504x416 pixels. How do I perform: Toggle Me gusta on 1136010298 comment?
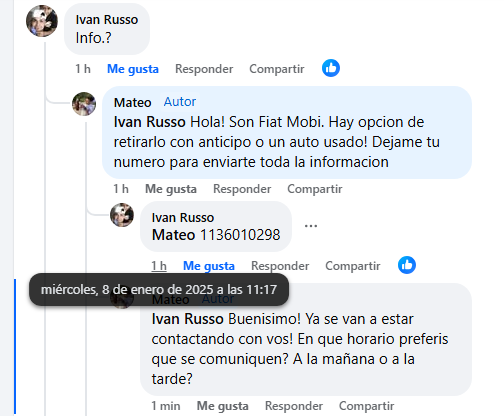[x=209, y=266]
